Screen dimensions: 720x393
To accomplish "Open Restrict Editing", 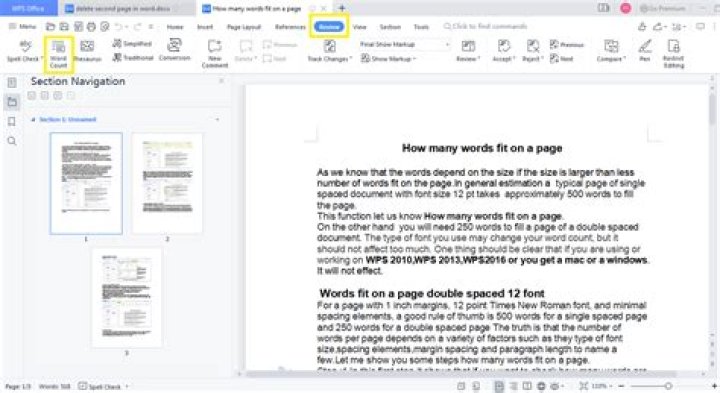I will [x=674, y=53].
